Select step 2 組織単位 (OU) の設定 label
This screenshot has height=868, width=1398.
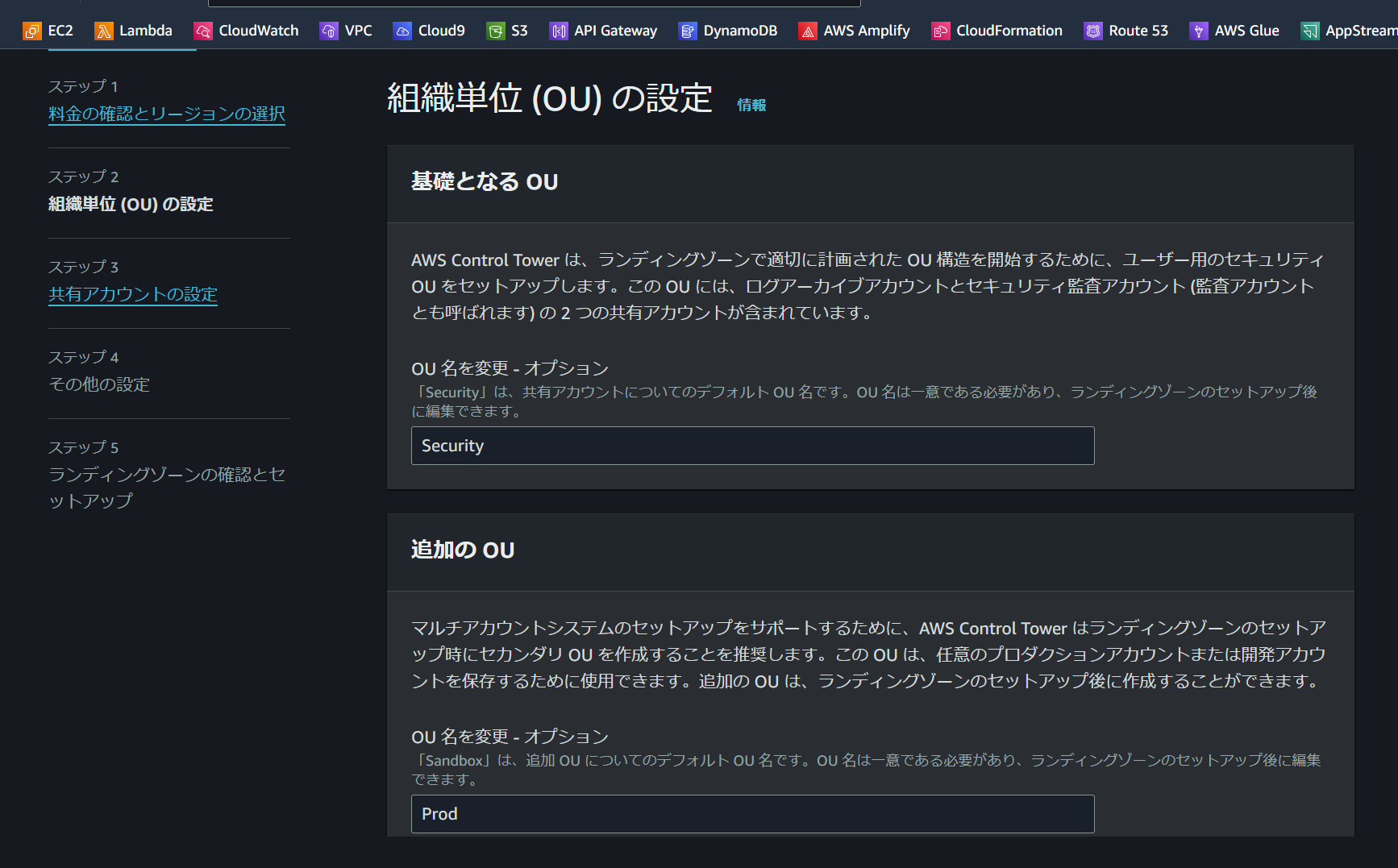pyautogui.click(x=131, y=204)
